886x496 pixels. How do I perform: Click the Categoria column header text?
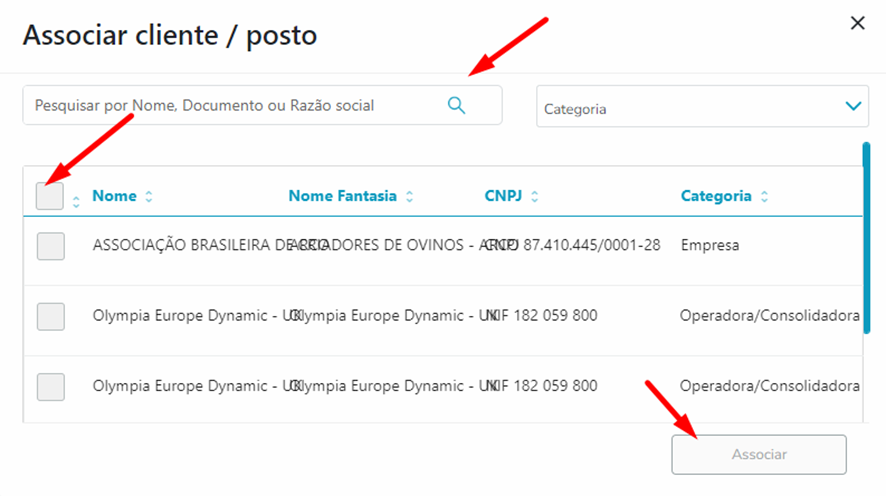pos(716,196)
